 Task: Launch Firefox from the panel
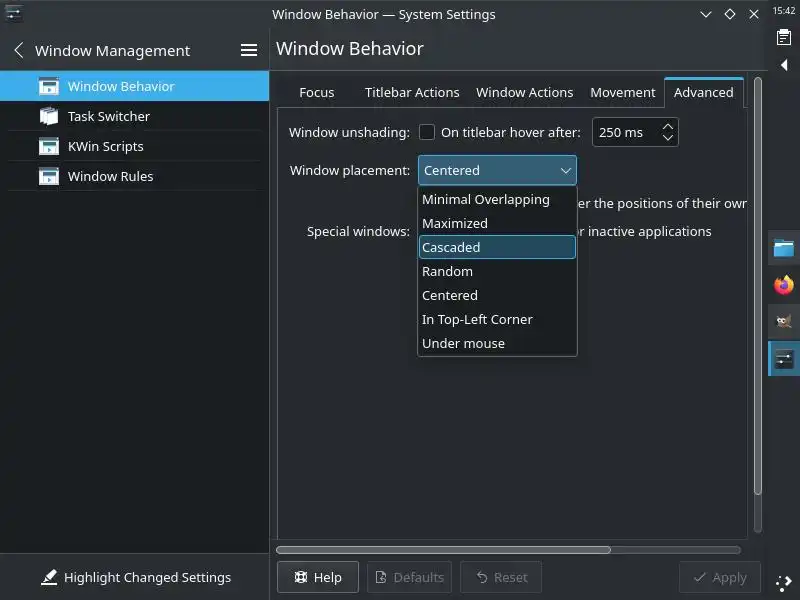pyautogui.click(x=784, y=285)
